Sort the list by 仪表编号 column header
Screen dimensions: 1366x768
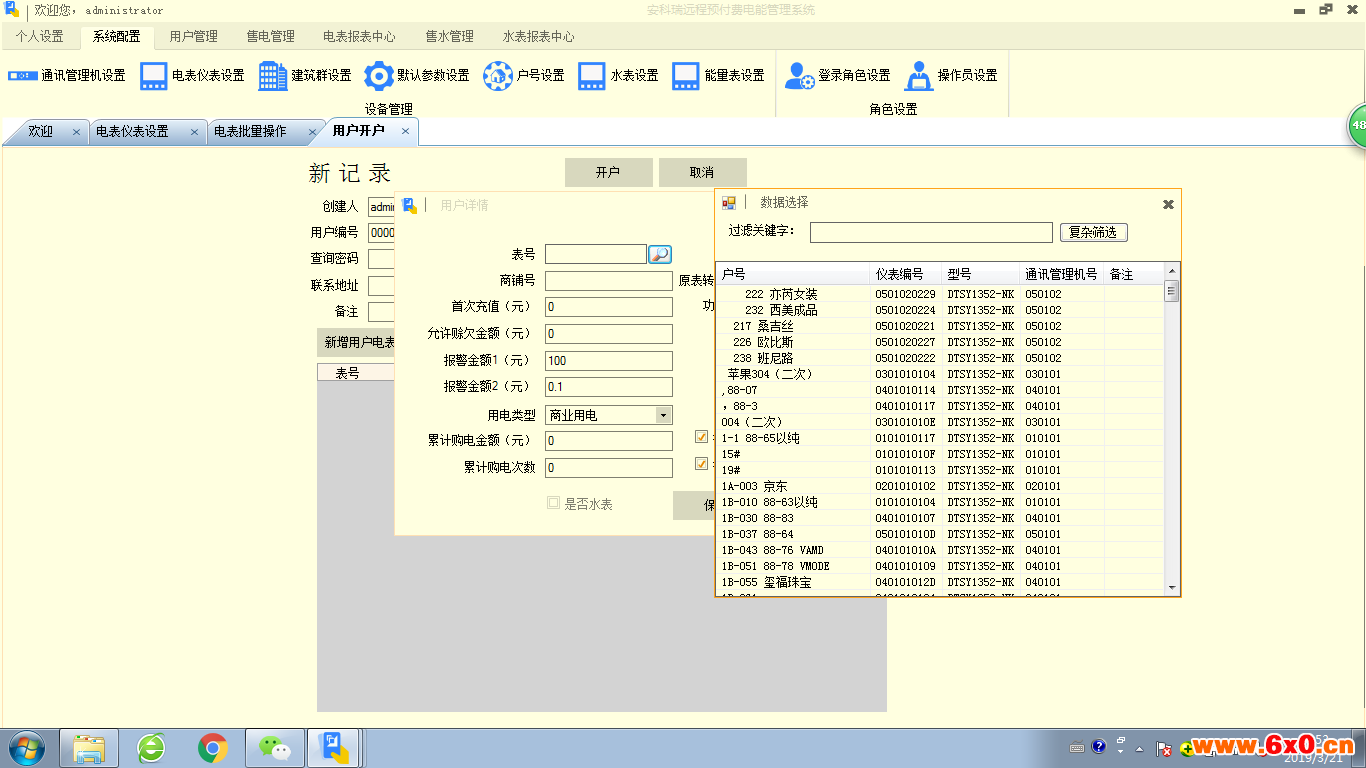[x=907, y=274]
